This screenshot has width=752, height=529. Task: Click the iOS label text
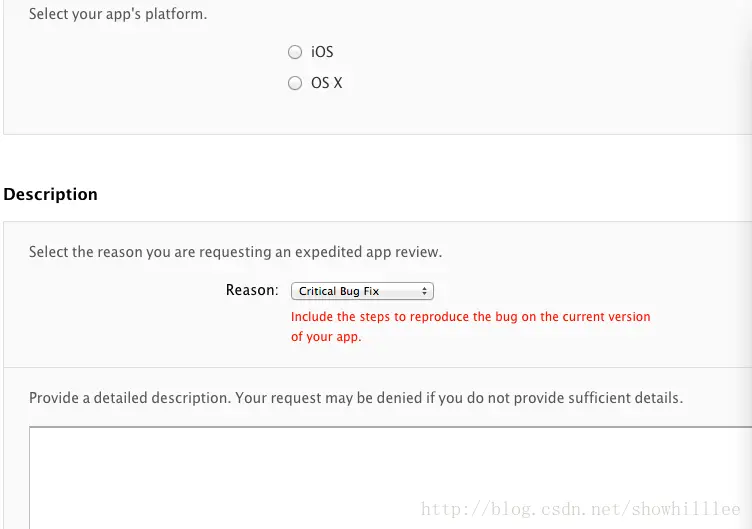point(322,52)
